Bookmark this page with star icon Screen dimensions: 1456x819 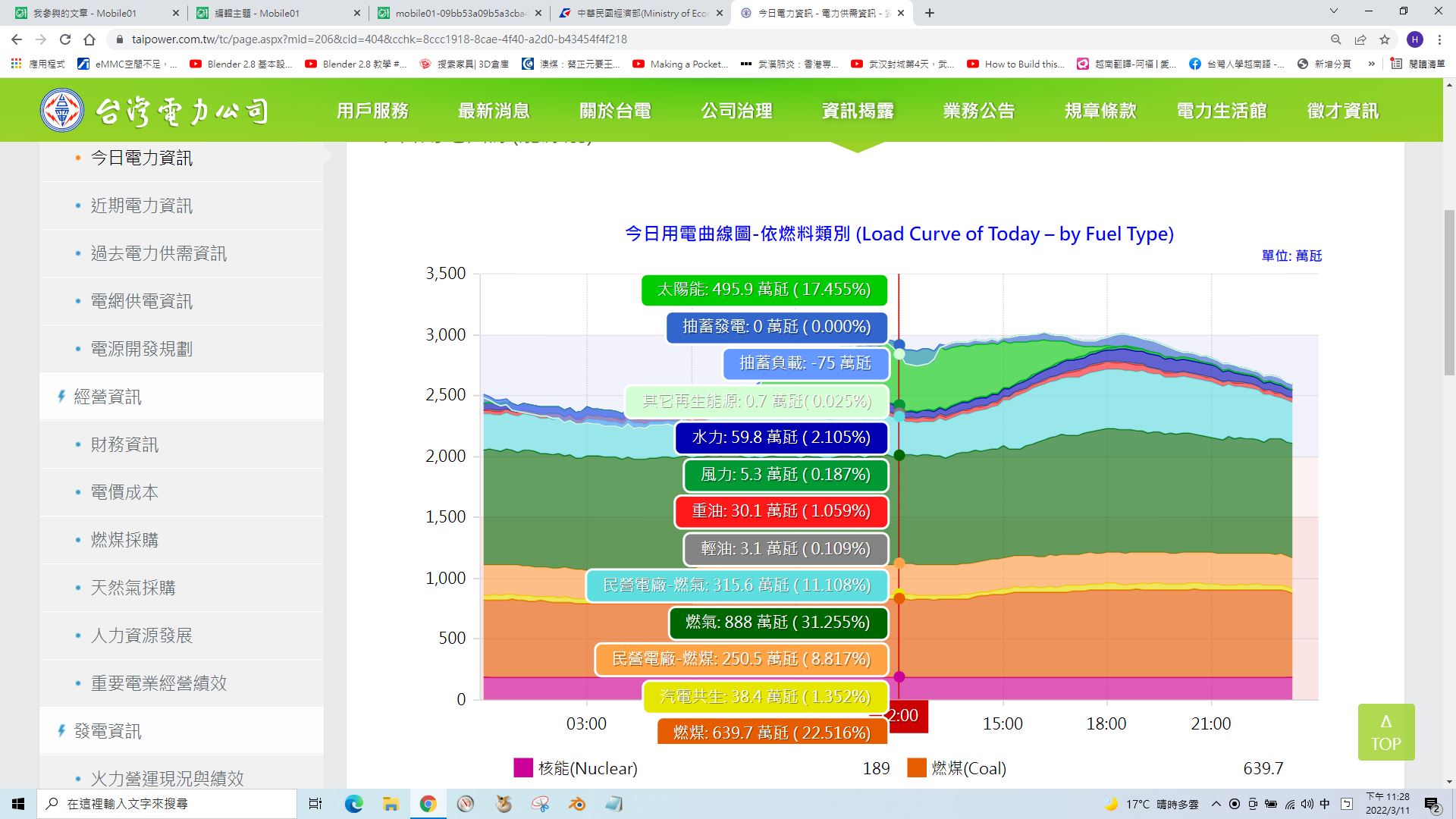[1385, 39]
